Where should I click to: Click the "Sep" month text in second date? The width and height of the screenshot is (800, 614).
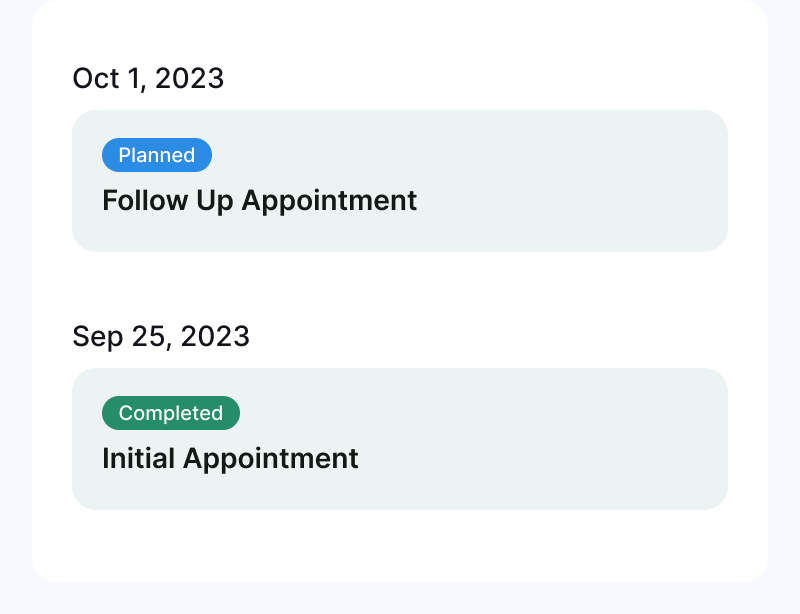point(96,336)
